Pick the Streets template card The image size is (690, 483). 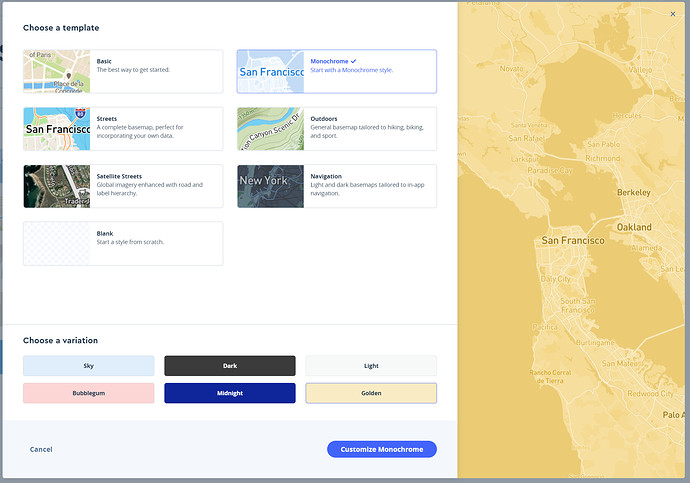[123, 129]
